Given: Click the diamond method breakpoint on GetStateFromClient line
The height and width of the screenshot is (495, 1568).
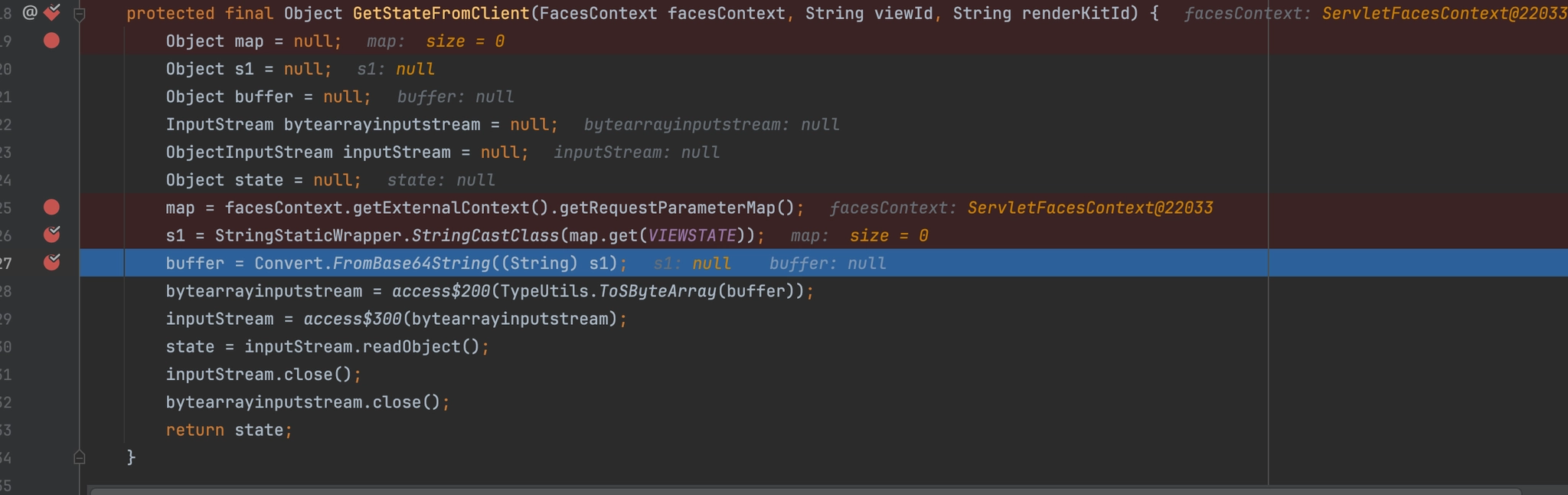Looking at the screenshot, I should (x=52, y=12).
